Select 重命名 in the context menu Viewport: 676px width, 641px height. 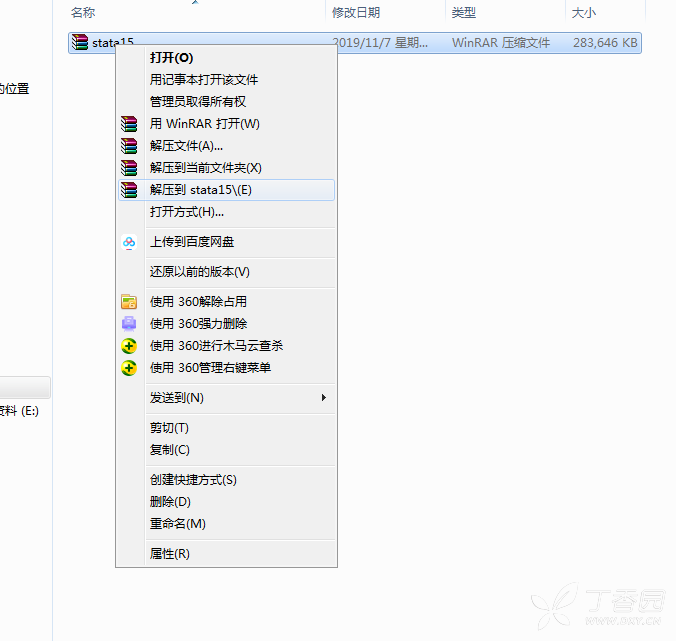(178, 524)
